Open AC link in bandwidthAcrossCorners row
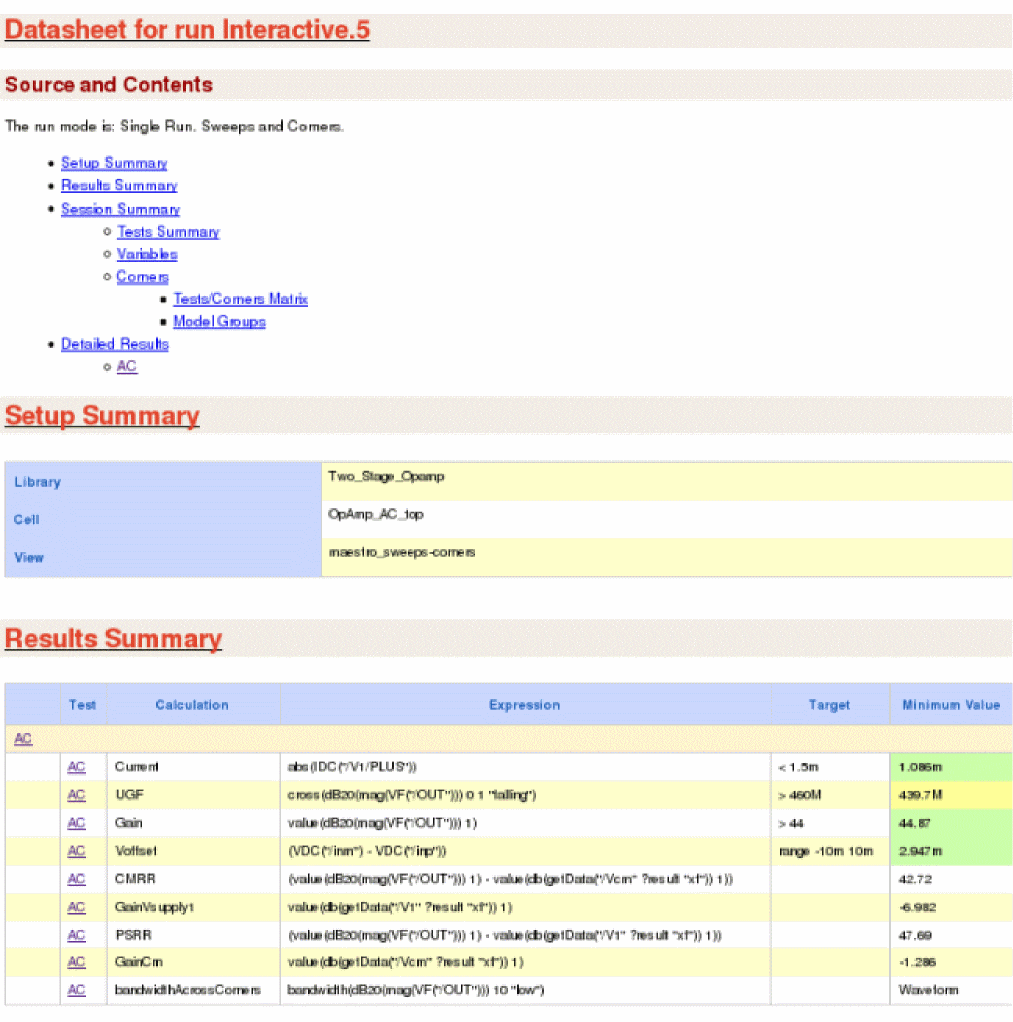Image resolution: width=1013 pixels, height=1022 pixels. pos(76,990)
